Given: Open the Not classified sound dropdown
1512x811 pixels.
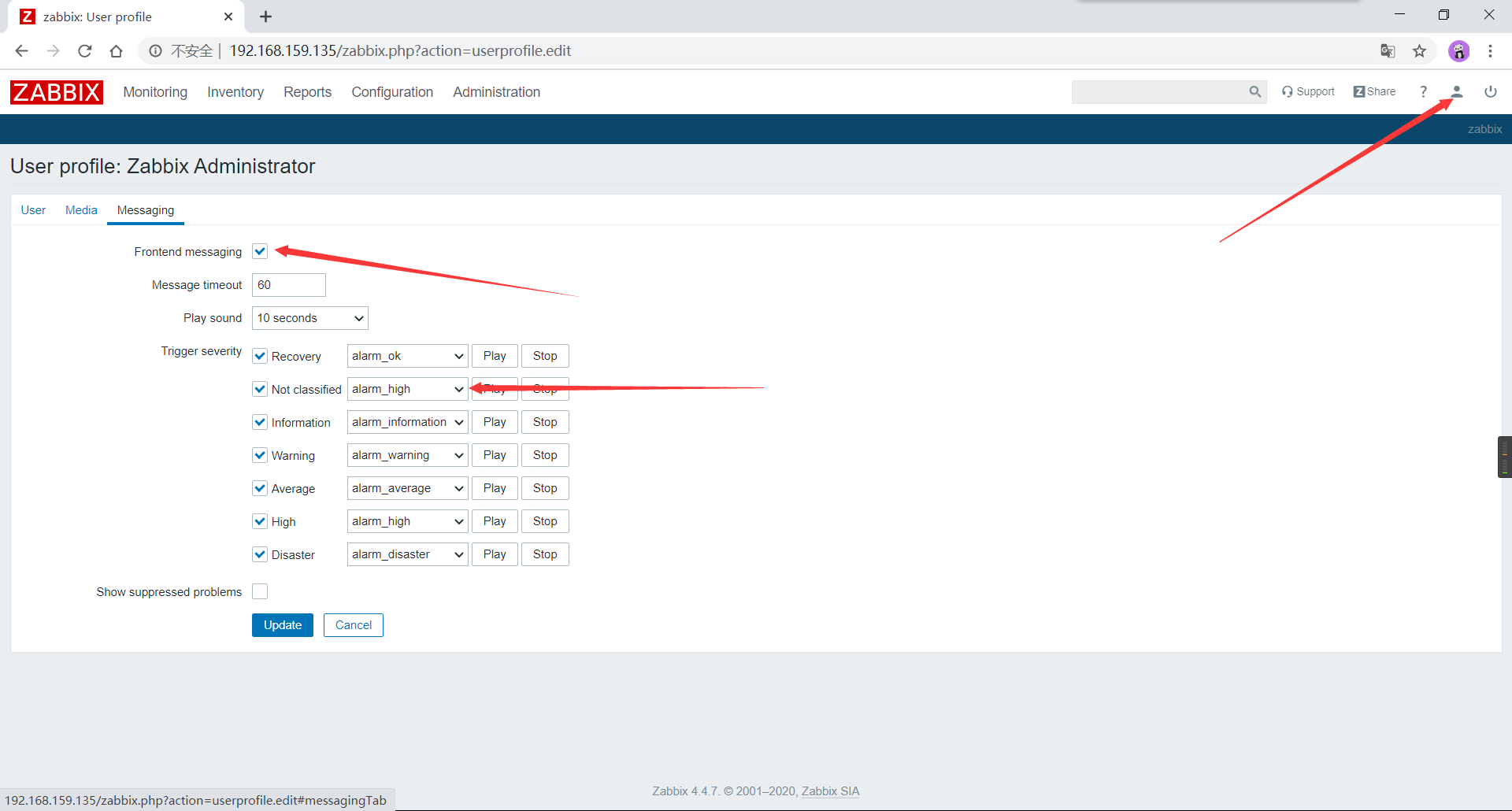Looking at the screenshot, I should (407, 389).
